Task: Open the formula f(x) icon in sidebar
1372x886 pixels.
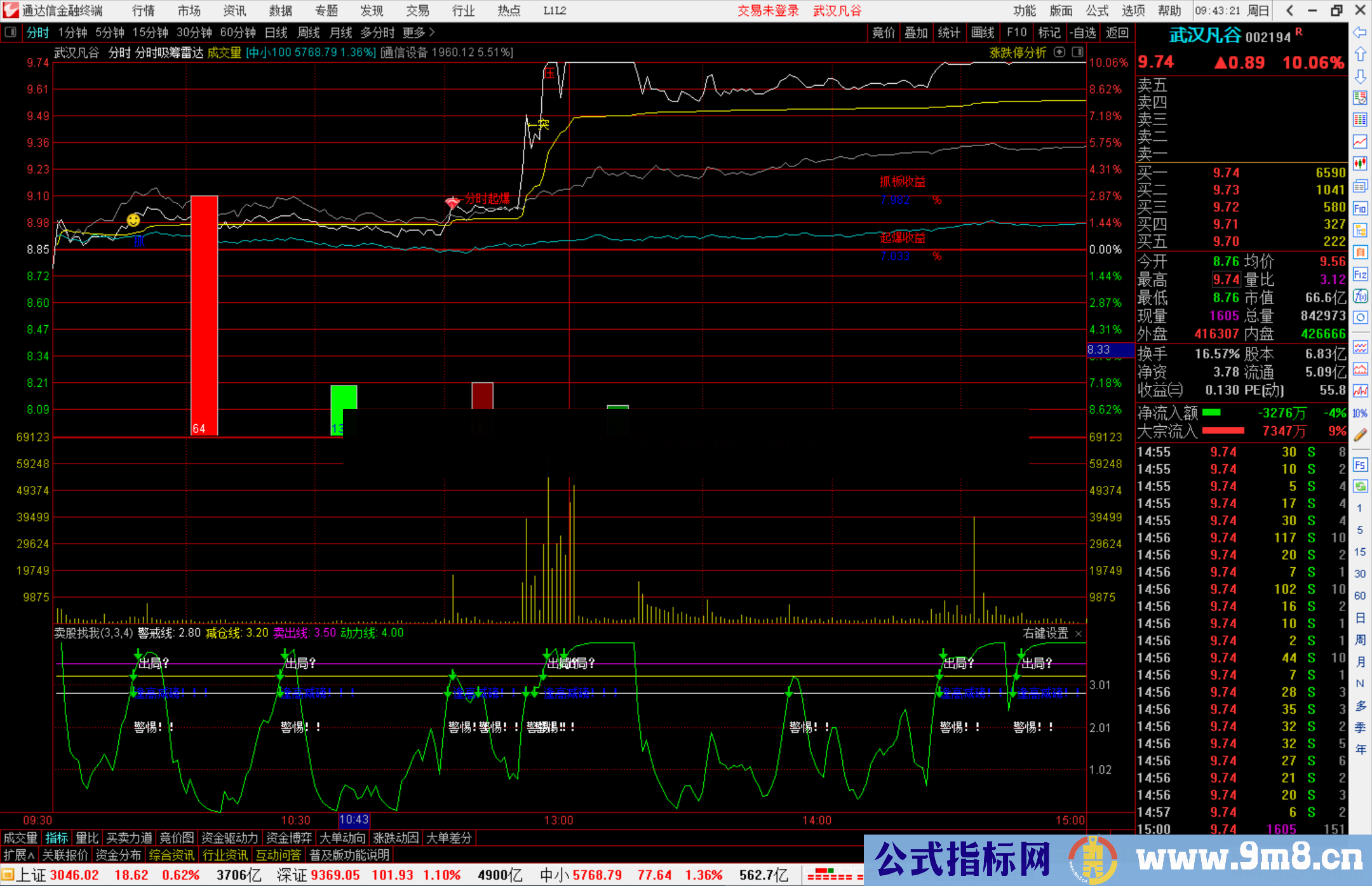Action: (x=1360, y=296)
